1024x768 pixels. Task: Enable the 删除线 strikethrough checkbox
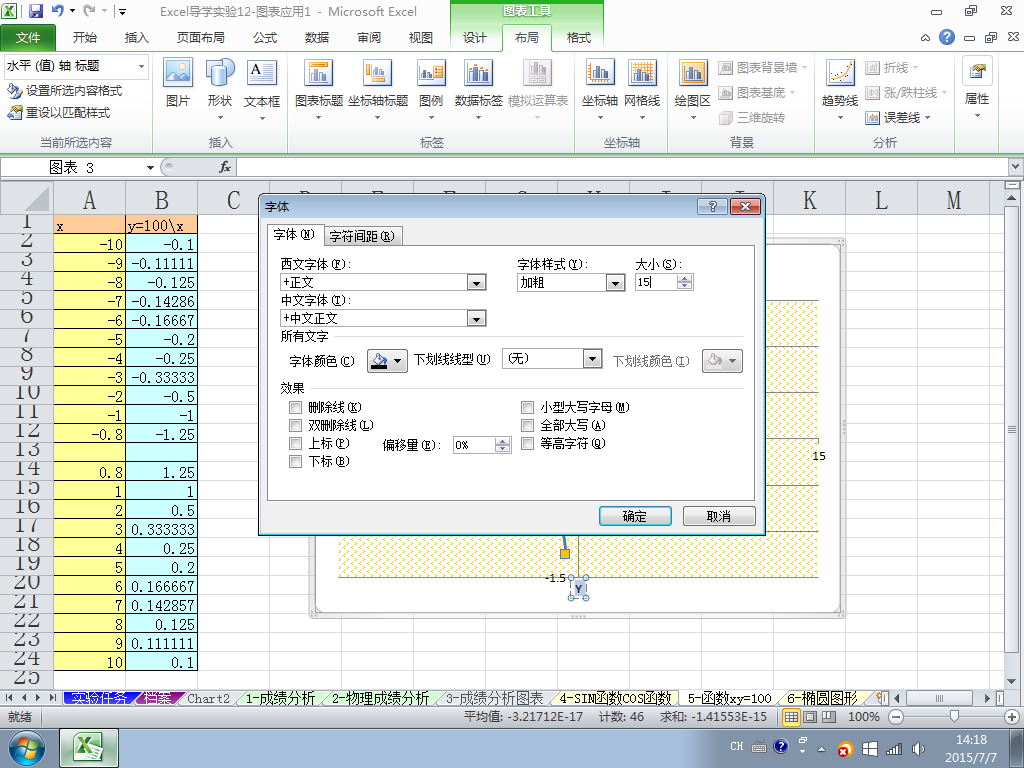[295, 408]
